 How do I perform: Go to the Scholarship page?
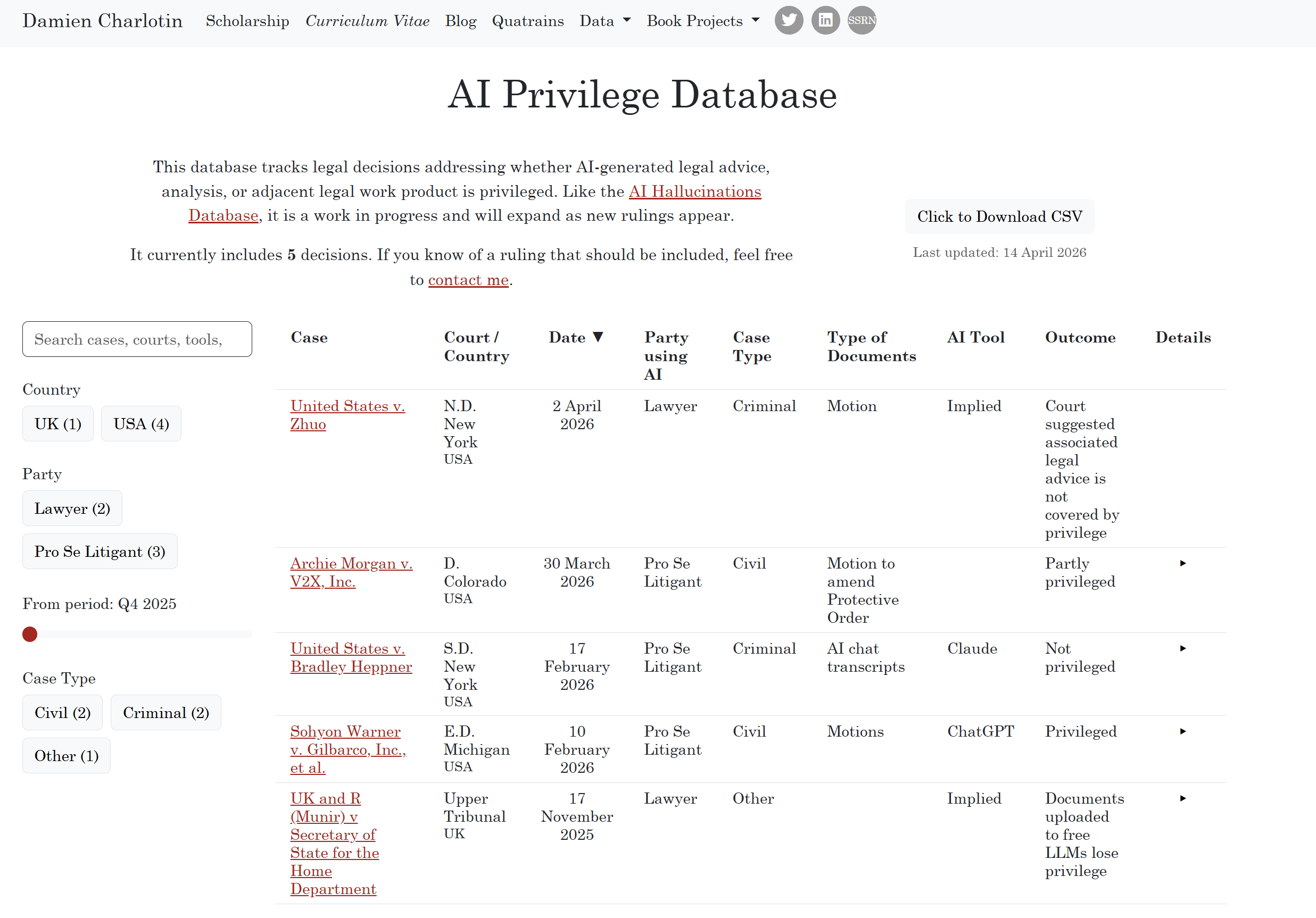pos(247,21)
